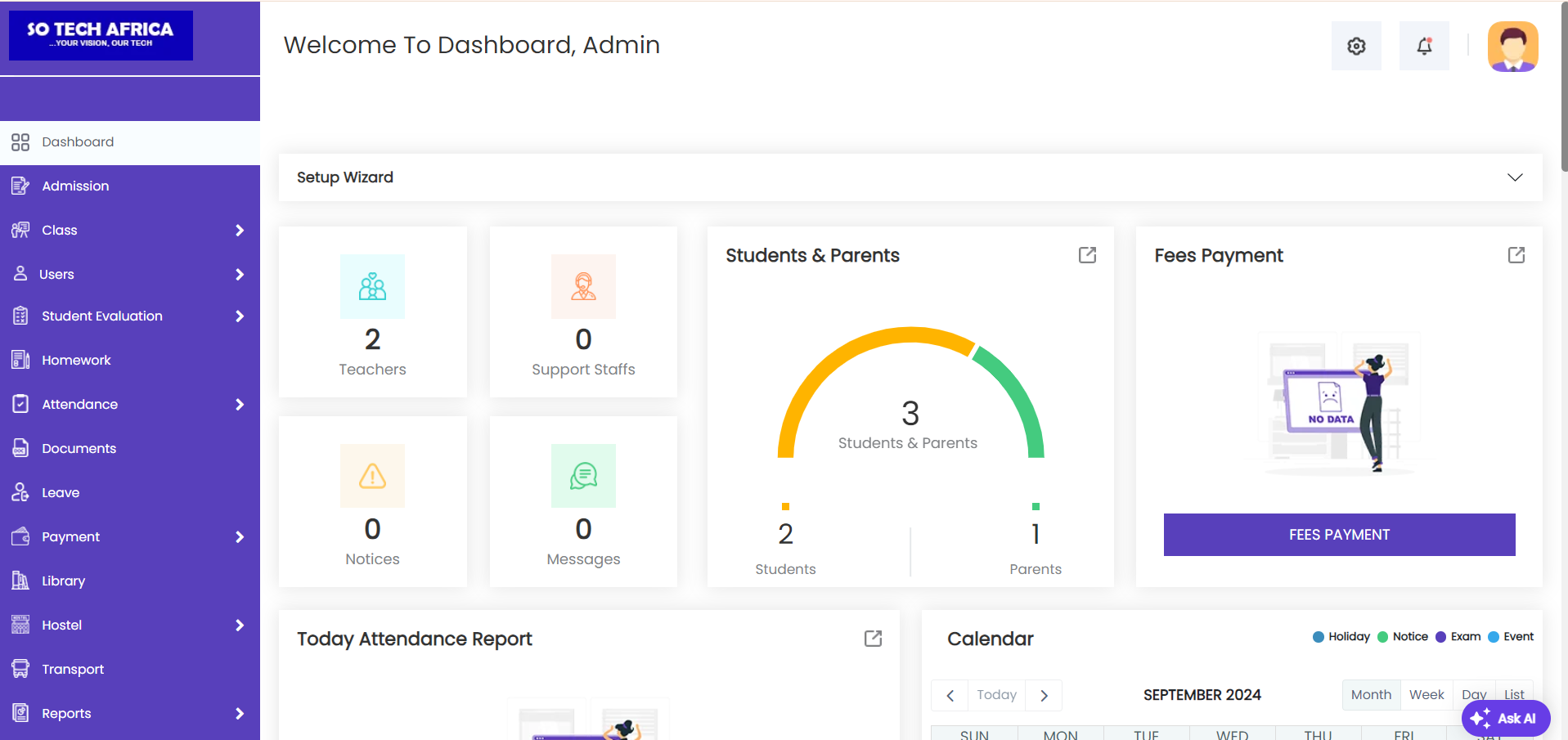This screenshot has width=1568, height=740.
Task: Open Today Attendance Report external link icon
Action: click(873, 639)
